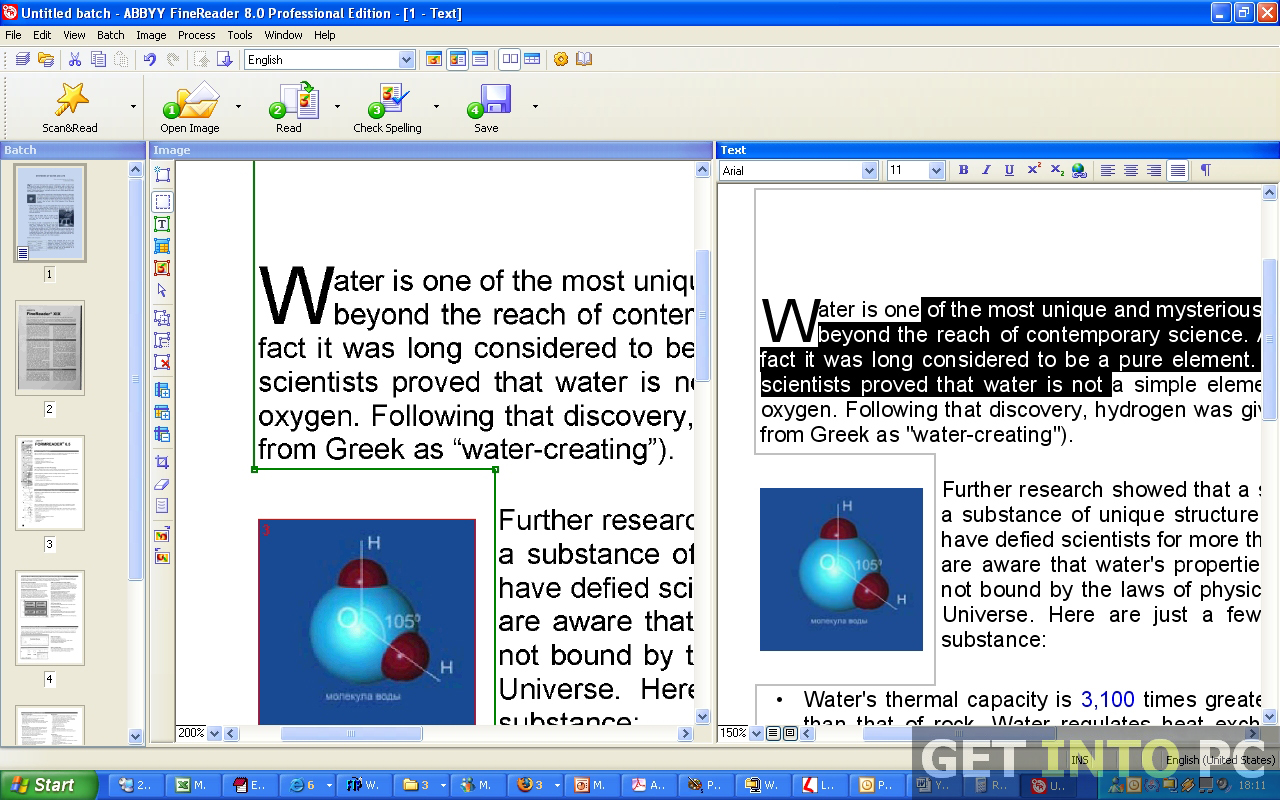Open the font size 11 dropdown
The image size is (1280, 800).
(936, 171)
